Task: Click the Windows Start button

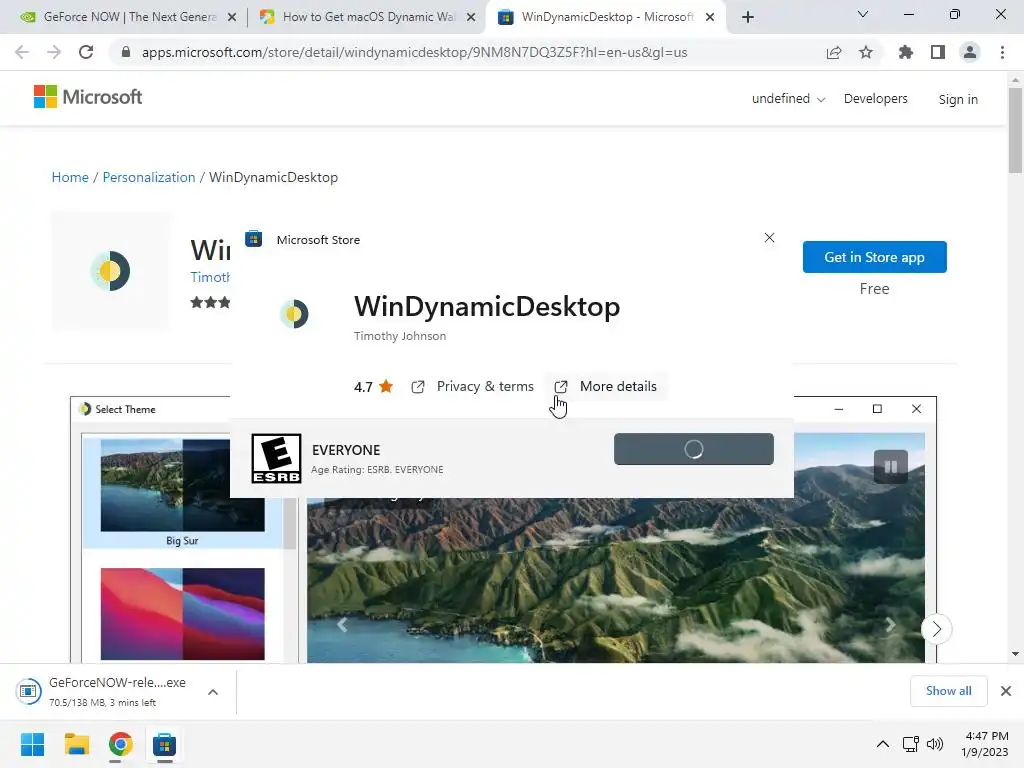Action: coord(33,744)
